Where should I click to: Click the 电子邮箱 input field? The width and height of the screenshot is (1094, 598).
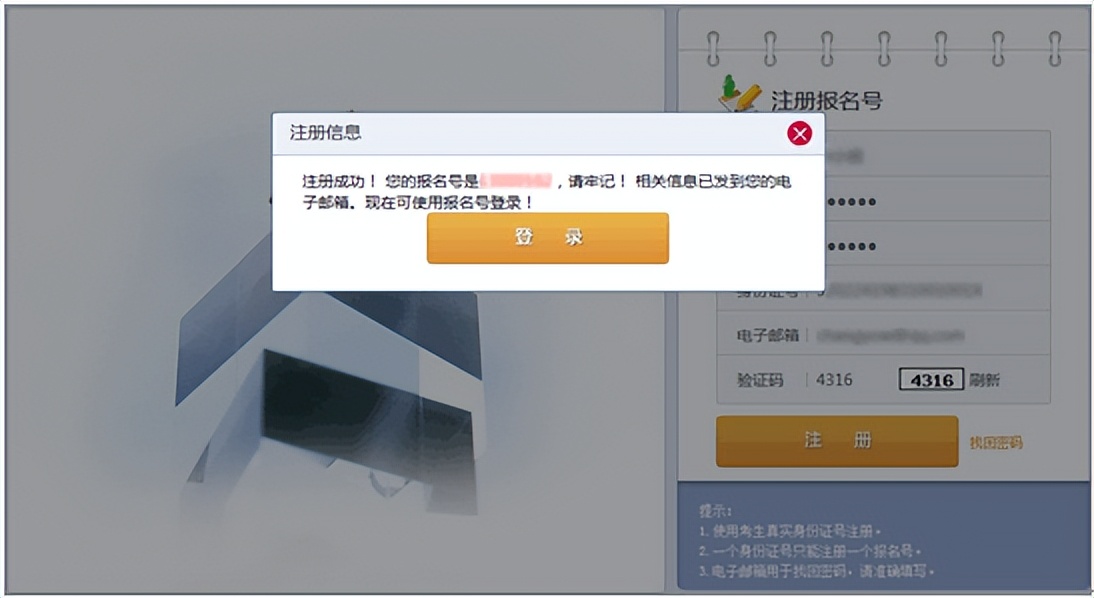click(883, 336)
